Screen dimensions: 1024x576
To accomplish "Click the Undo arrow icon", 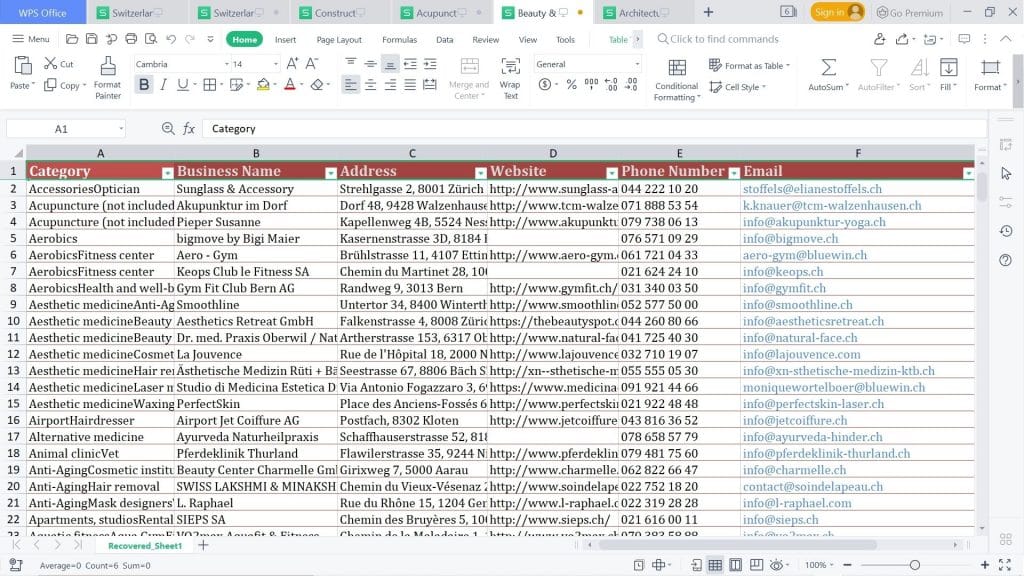I will (171, 39).
